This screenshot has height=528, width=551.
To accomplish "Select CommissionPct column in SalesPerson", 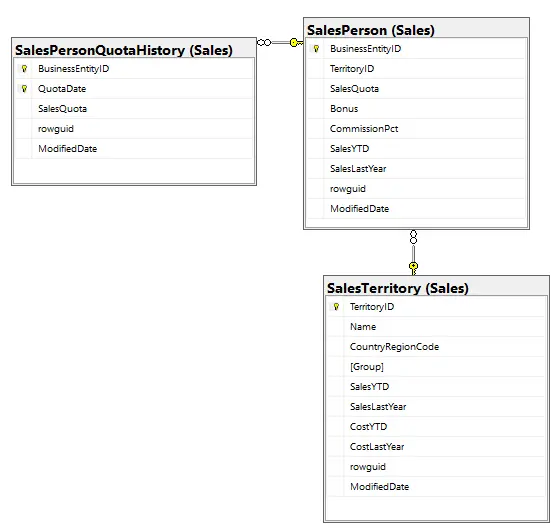I will pyautogui.click(x=416, y=129).
